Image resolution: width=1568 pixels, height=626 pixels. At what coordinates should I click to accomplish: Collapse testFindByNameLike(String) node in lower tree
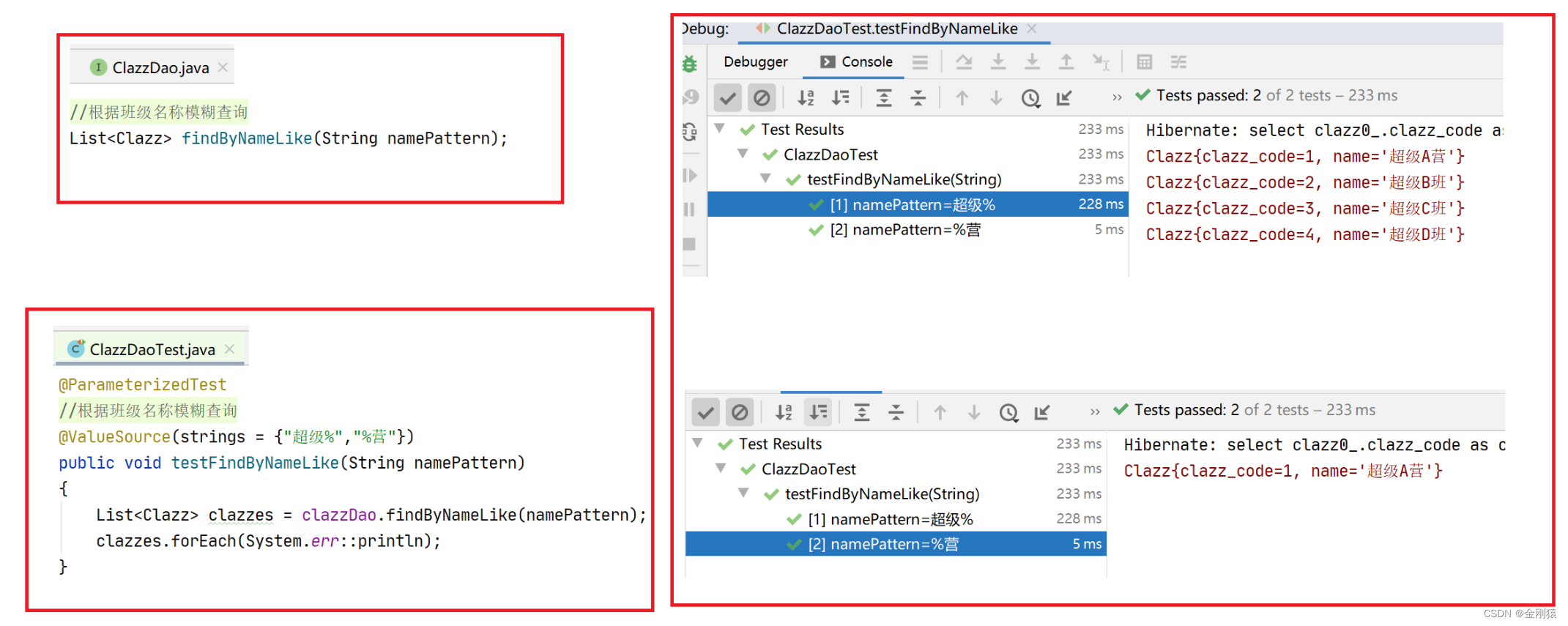point(743,493)
